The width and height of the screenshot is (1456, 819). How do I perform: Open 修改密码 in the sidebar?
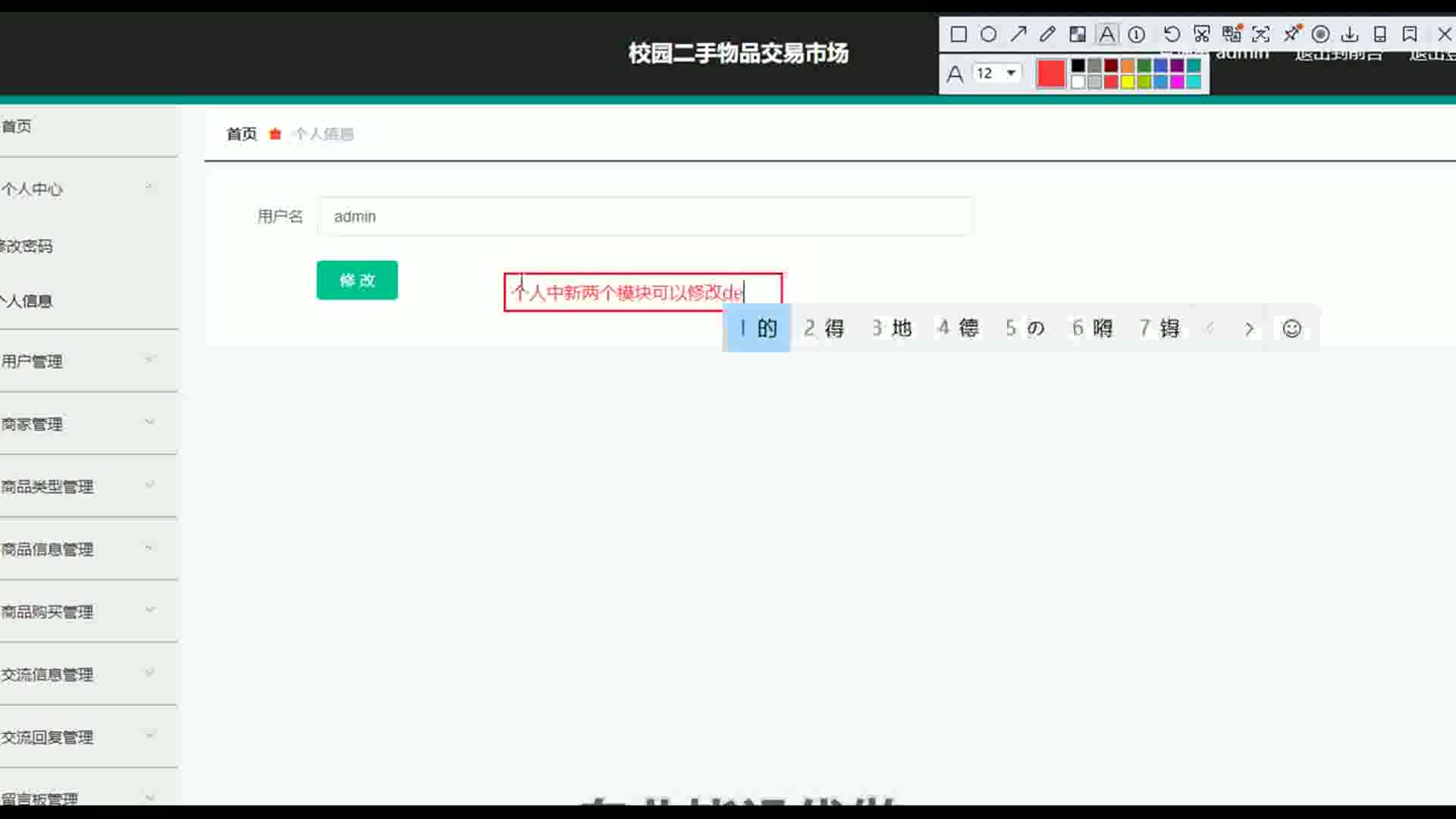[27, 246]
